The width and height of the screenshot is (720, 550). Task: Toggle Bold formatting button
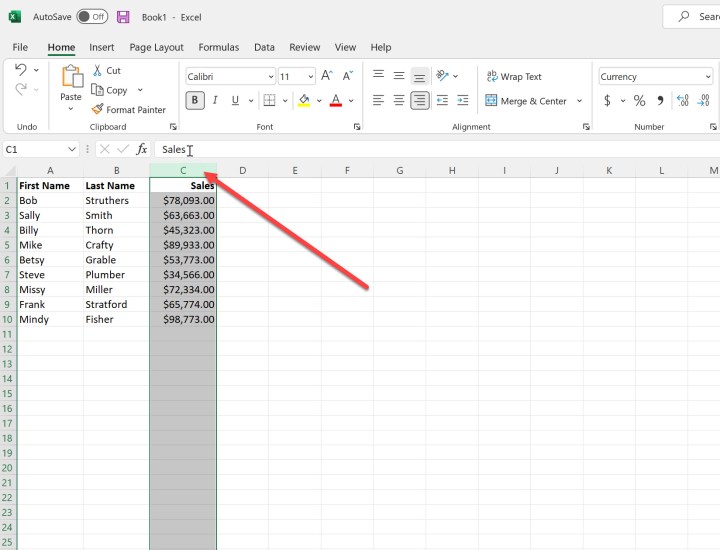[195, 101]
